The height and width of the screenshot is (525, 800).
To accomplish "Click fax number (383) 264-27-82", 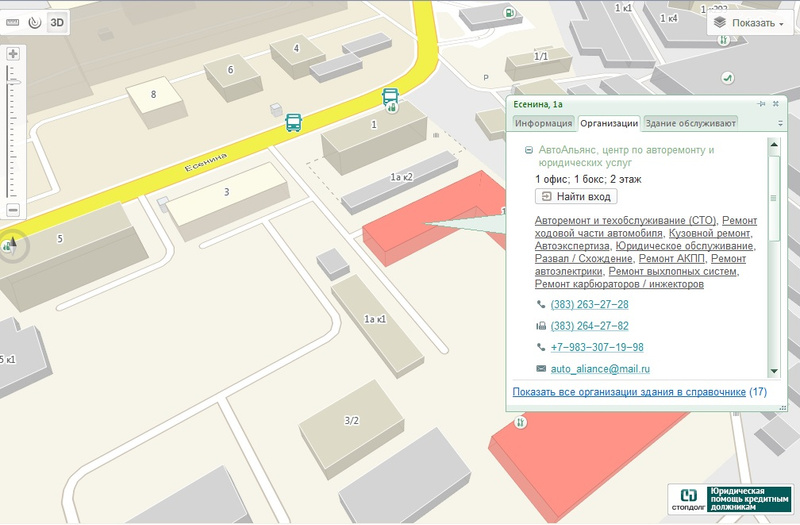I will point(589,326).
